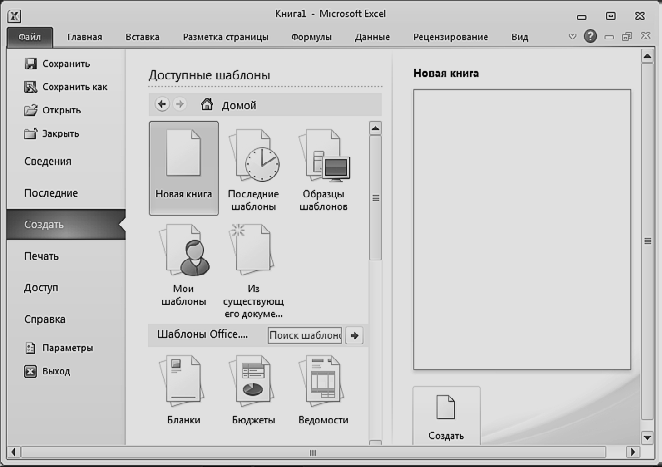Open the Бюджеты templates category
The height and width of the screenshot is (467, 662).
(253, 389)
